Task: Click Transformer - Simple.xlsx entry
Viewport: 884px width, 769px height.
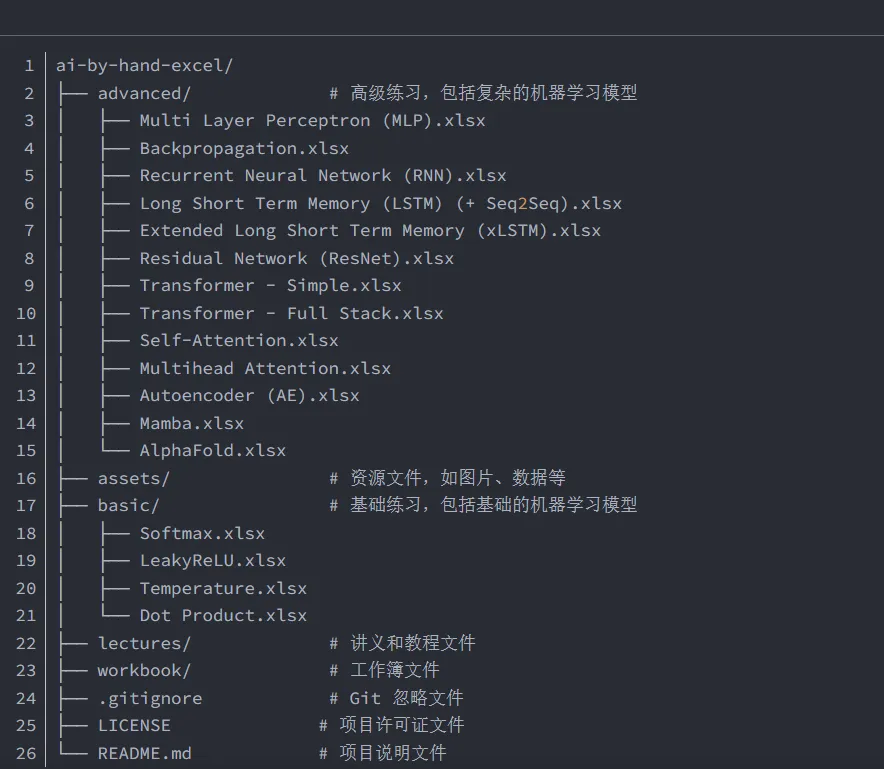Action: click(x=270, y=286)
